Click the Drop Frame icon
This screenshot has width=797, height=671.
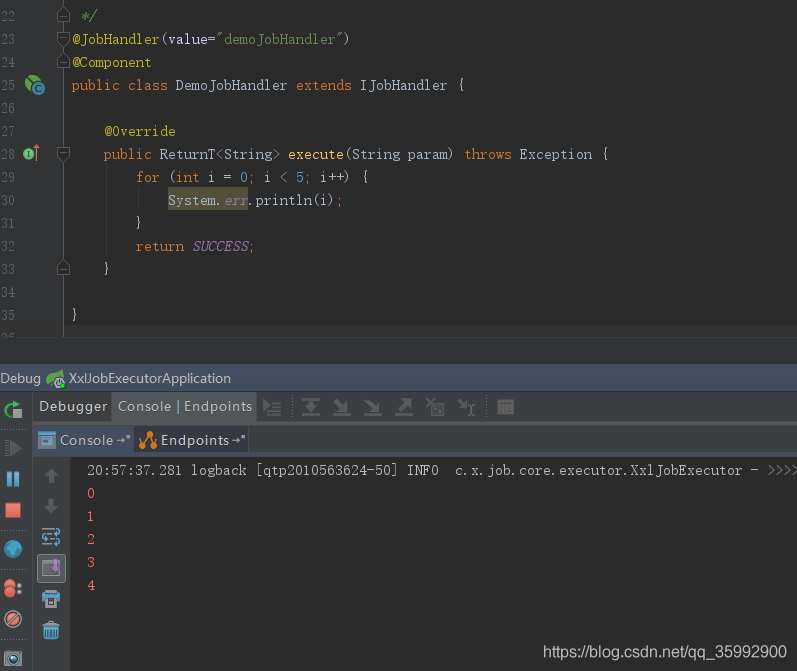(x=435, y=407)
